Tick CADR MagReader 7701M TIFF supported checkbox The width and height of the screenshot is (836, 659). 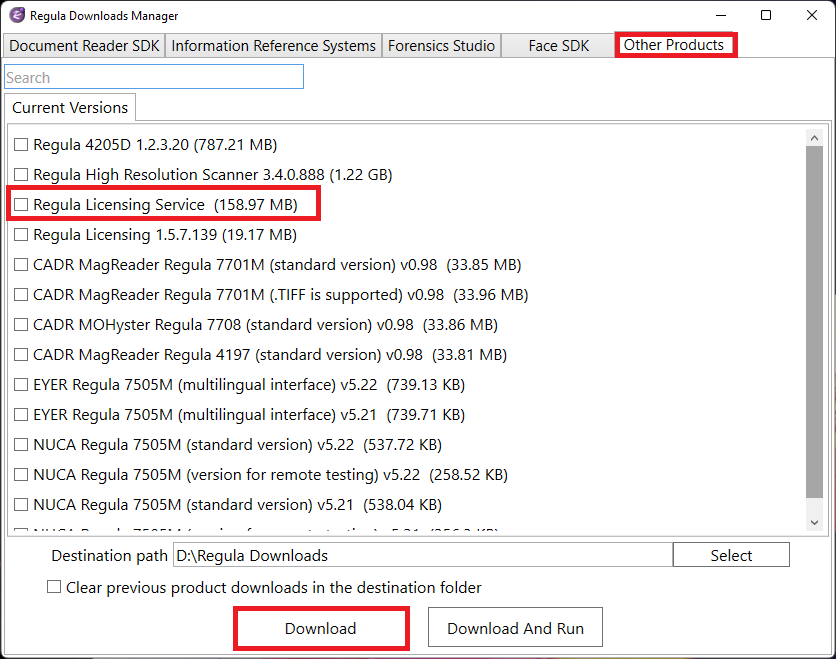21,294
